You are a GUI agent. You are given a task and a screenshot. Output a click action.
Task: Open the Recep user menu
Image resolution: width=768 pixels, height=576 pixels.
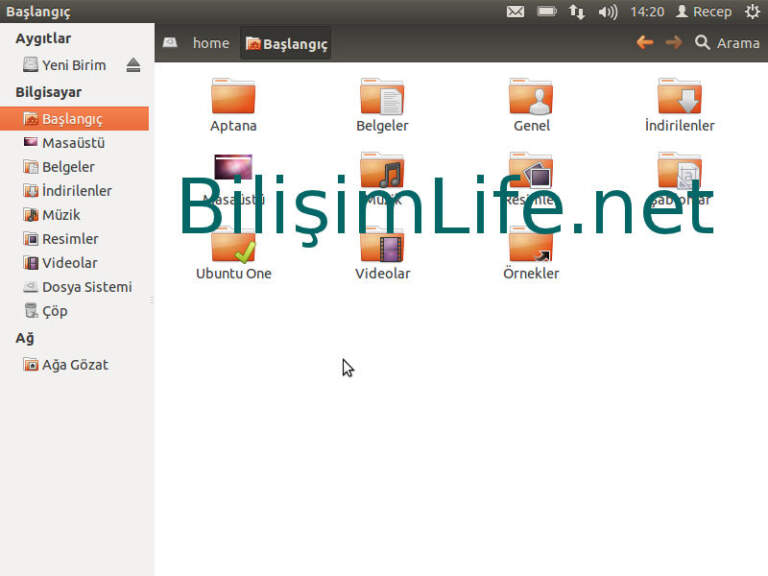click(704, 12)
